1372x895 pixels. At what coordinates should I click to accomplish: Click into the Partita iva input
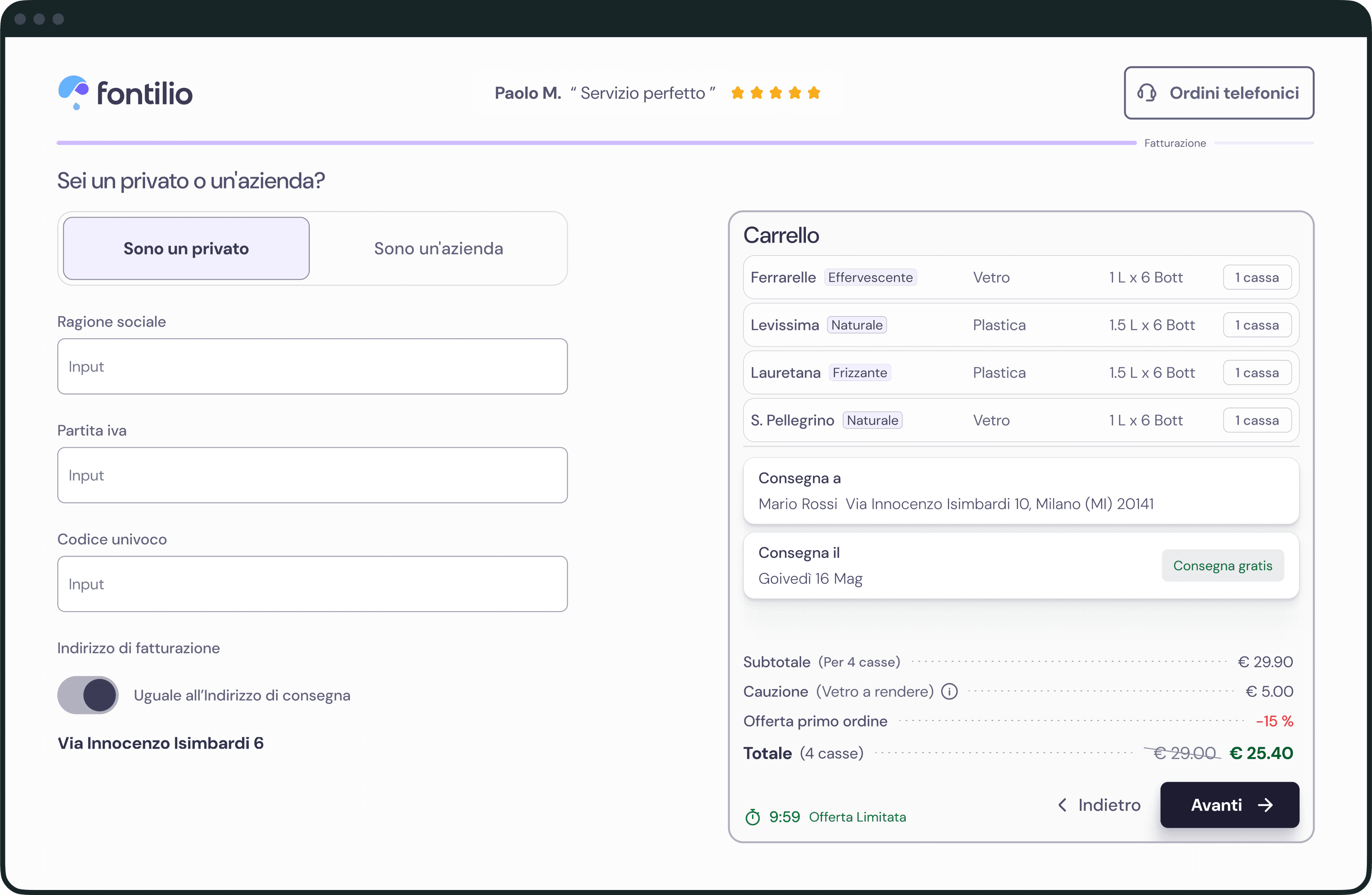[313, 475]
